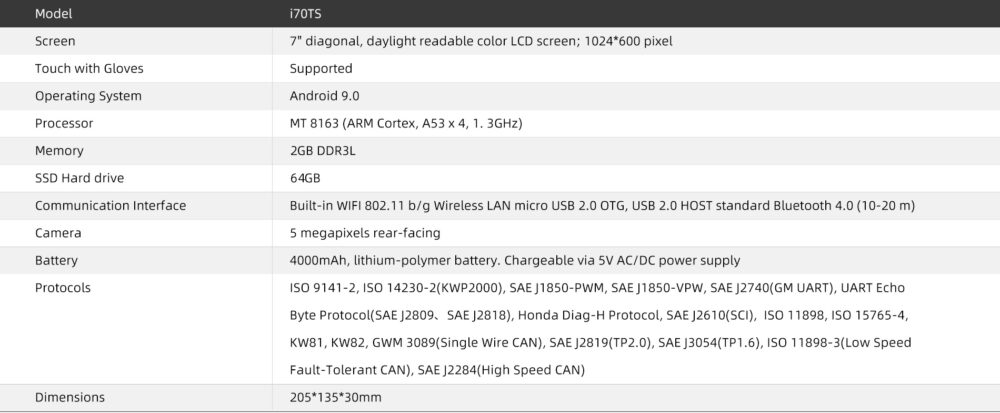Select the 64GB storage value

click(305, 178)
